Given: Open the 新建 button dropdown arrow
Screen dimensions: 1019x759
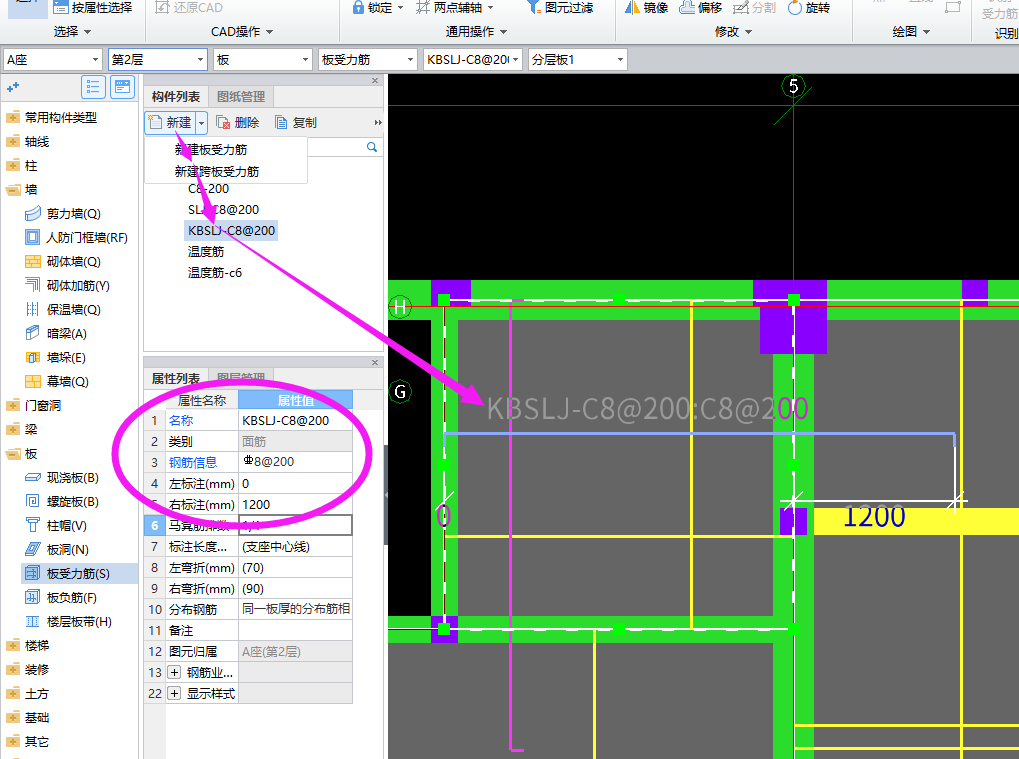Looking at the screenshot, I should 201,123.
